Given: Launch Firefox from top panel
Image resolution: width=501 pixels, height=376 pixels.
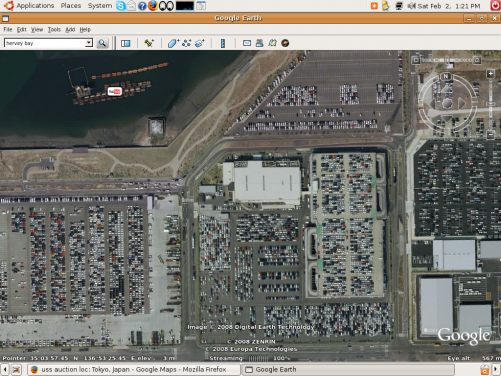Looking at the screenshot, I should click(153, 6).
